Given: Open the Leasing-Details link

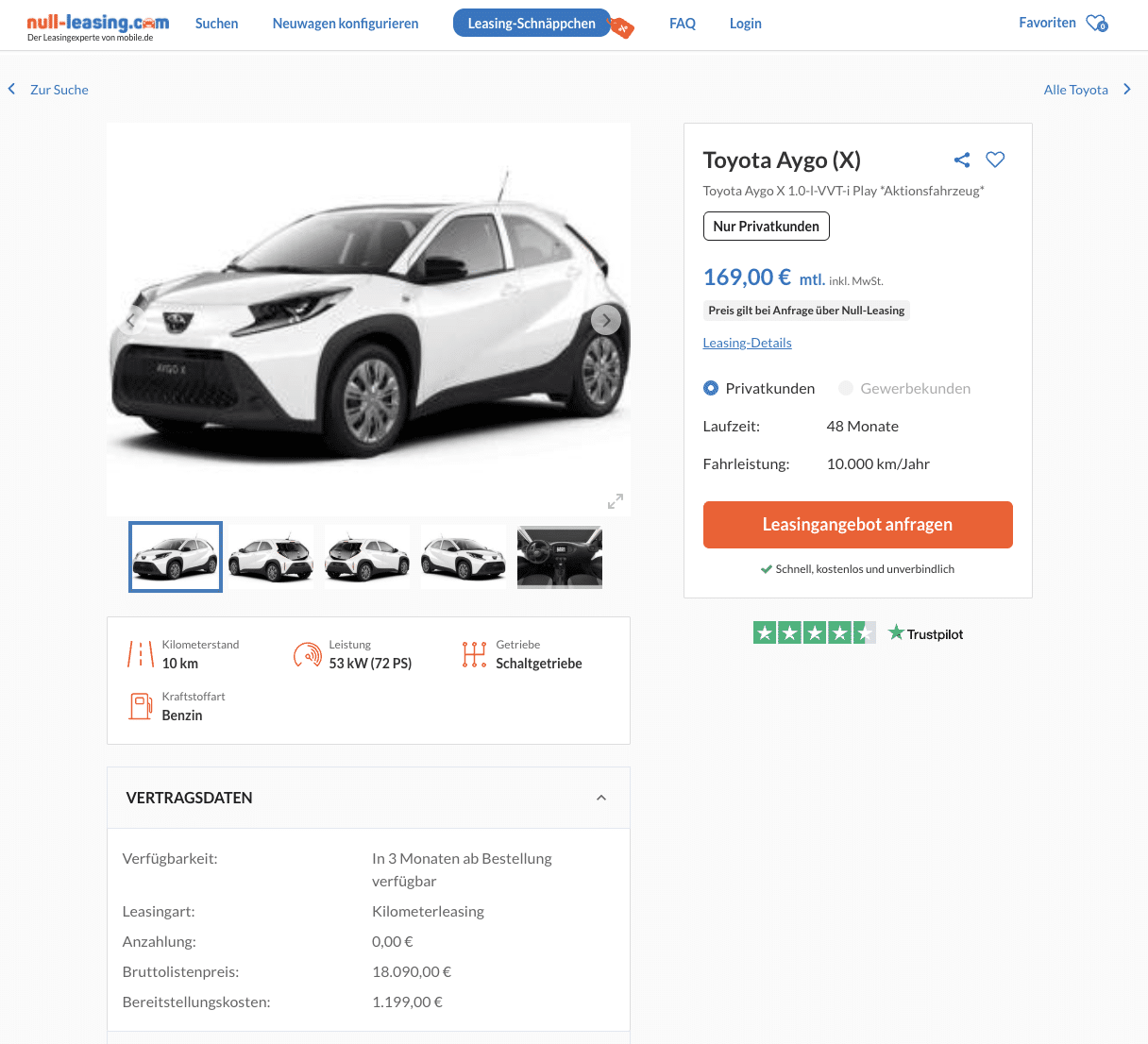Looking at the screenshot, I should pos(747,343).
